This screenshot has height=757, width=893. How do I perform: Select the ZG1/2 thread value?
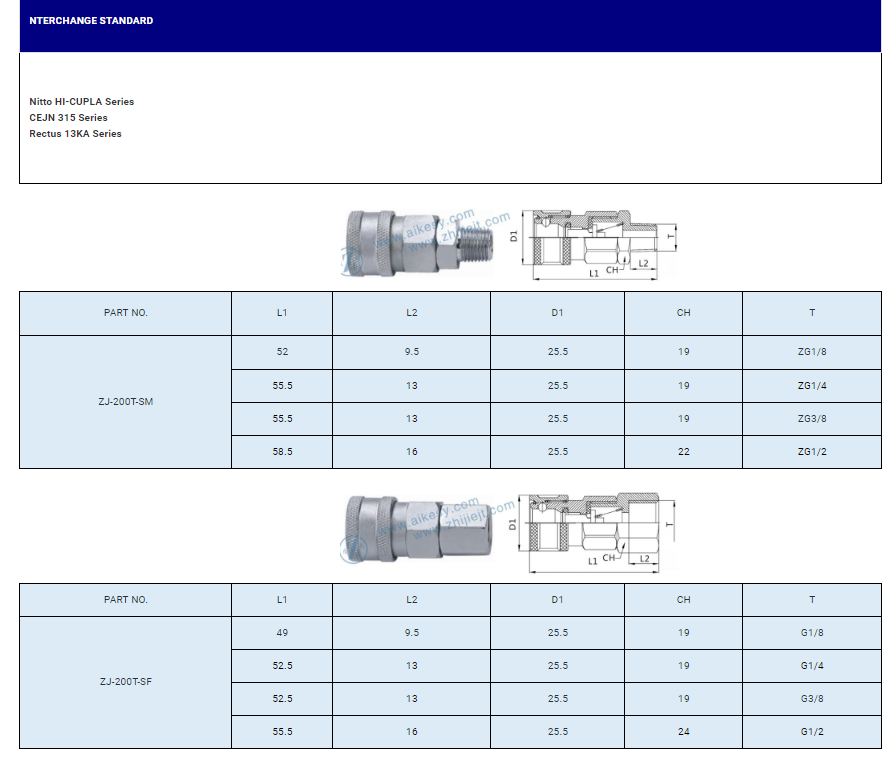811,452
